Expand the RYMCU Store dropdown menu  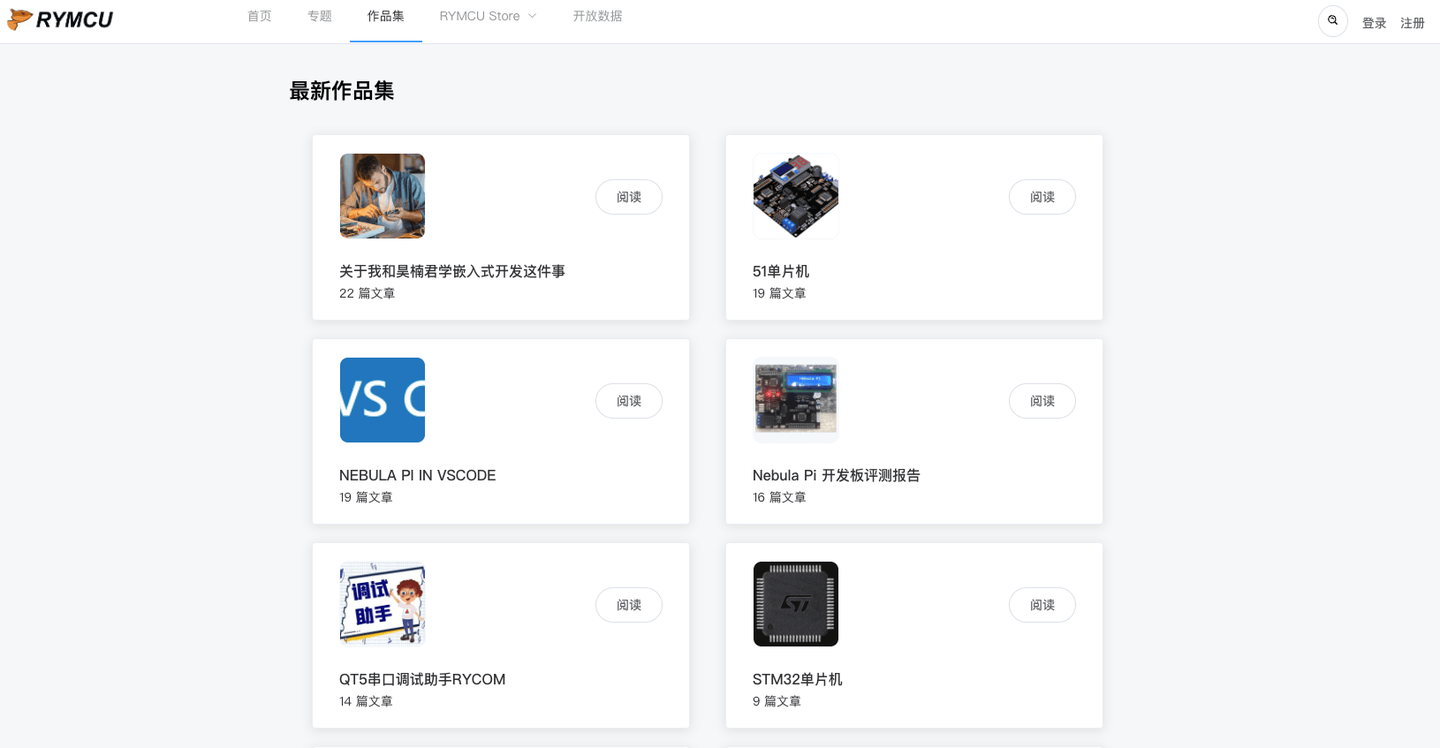pyautogui.click(x=487, y=16)
